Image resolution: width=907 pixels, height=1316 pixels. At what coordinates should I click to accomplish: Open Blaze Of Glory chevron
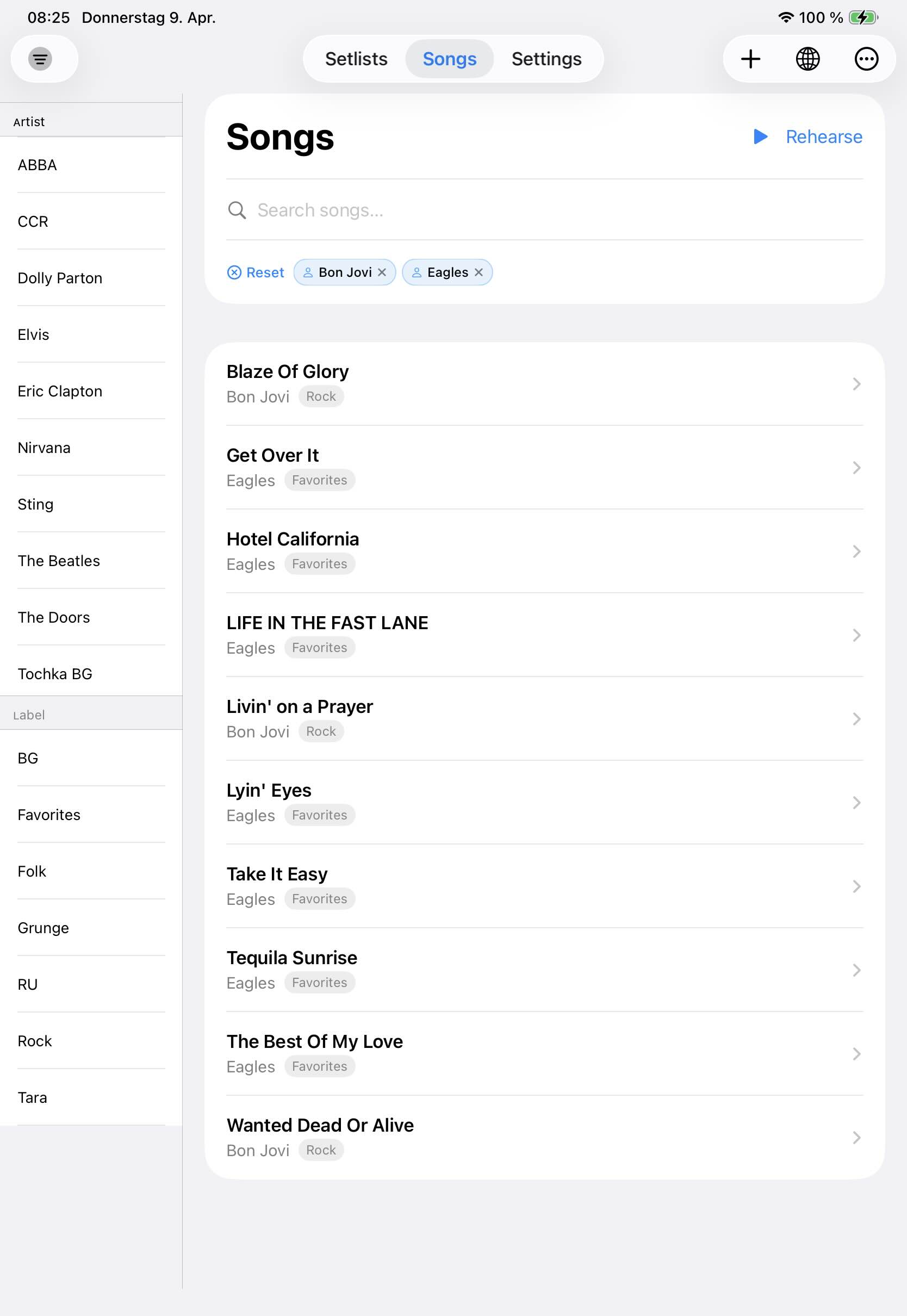tap(856, 384)
